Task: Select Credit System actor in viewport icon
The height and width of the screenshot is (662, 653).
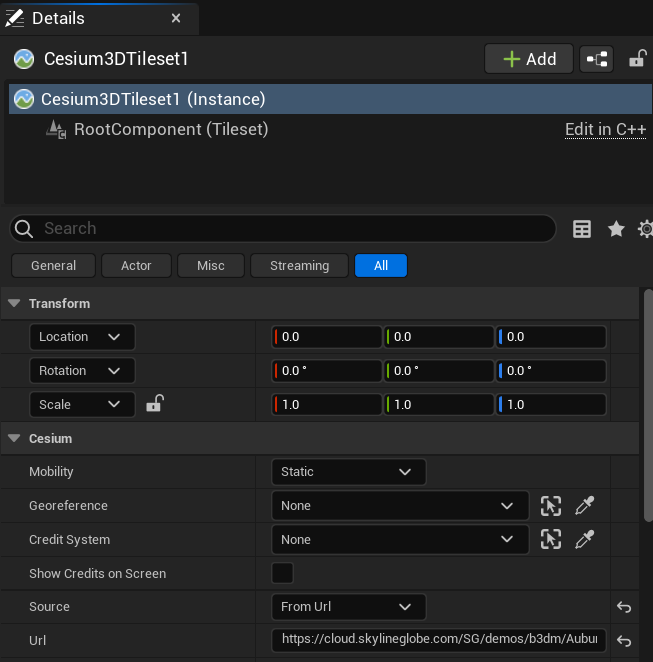Action: coord(551,540)
